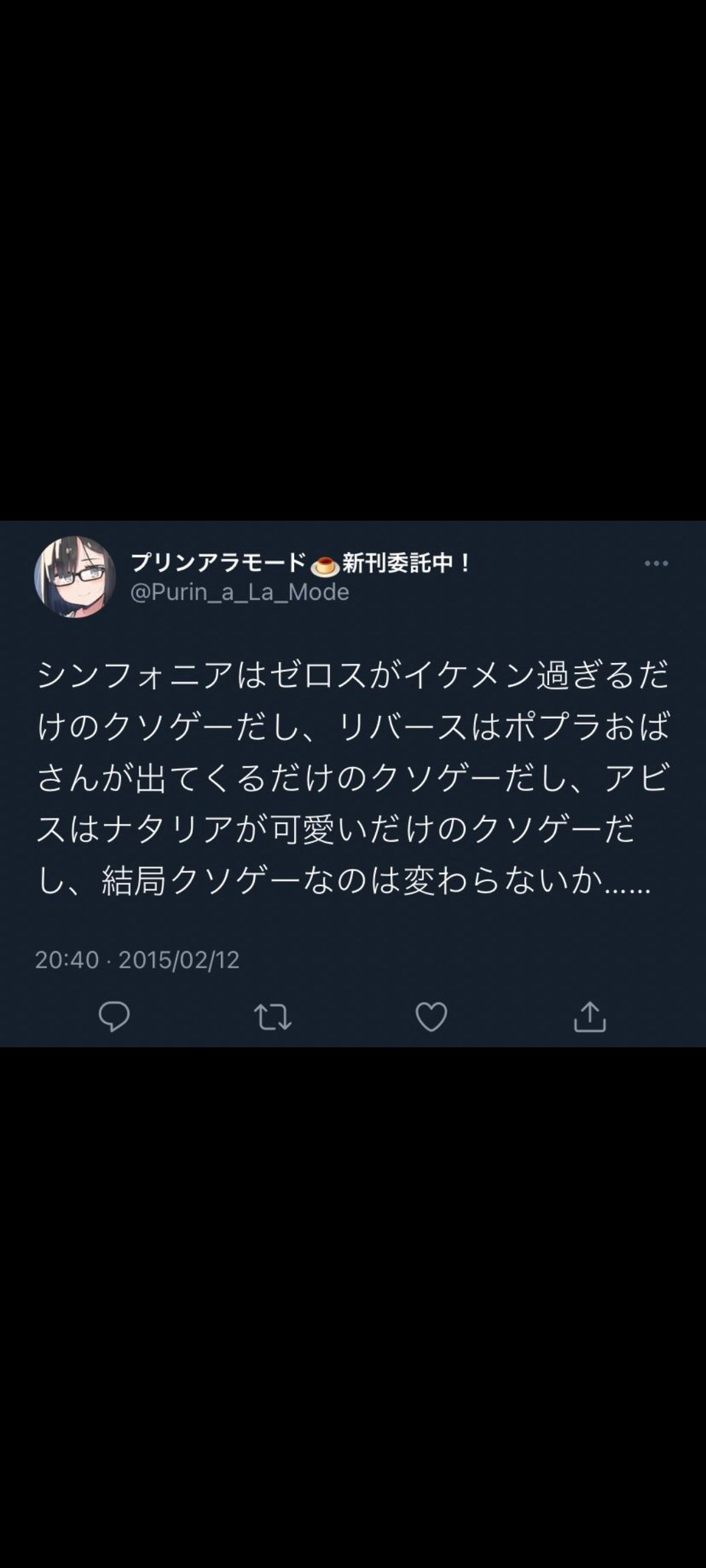706x1568 pixels.
Task: Open the three-dot more options menu
Action: click(656, 563)
